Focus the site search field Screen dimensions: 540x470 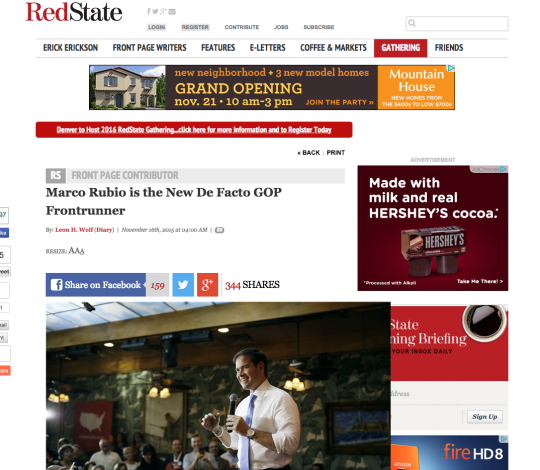click(x=457, y=23)
